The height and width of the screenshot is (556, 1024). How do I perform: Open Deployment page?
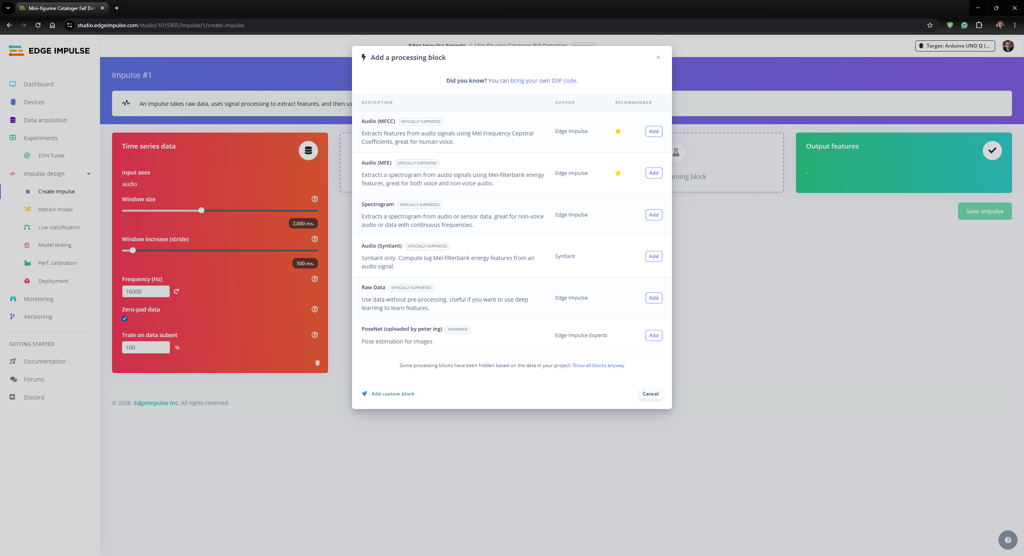click(x=53, y=281)
